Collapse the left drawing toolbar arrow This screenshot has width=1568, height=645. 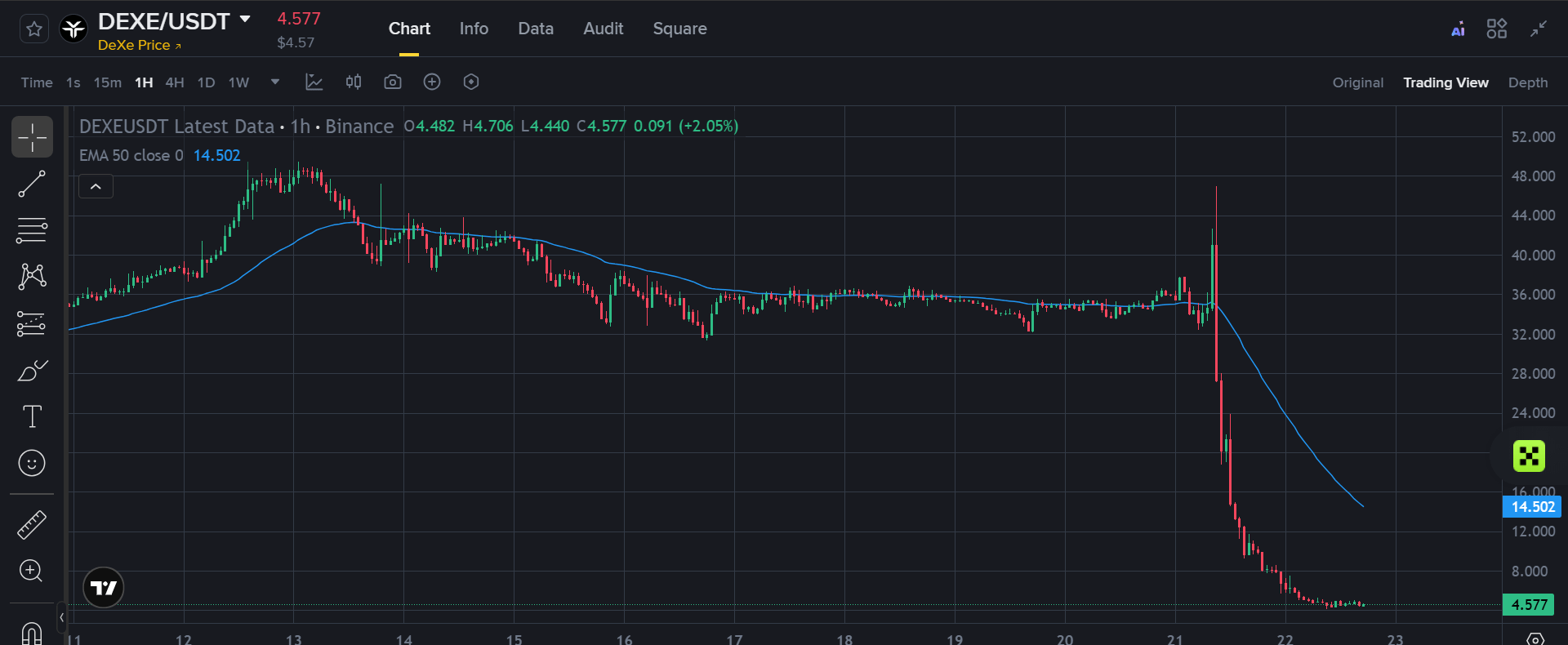pos(62,617)
